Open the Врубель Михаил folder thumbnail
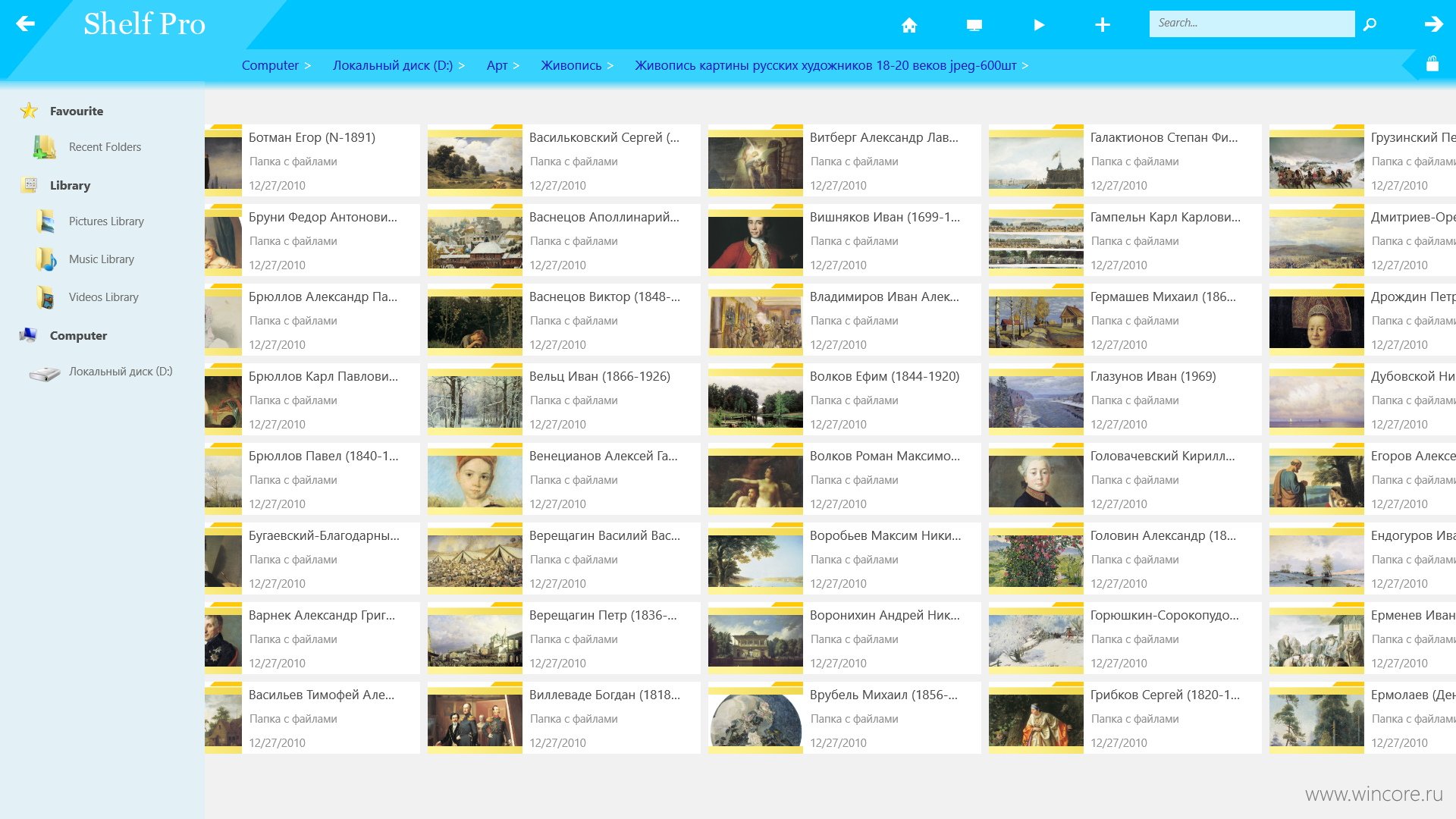Image resolution: width=1456 pixels, height=819 pixels. [x=755, y=717]
